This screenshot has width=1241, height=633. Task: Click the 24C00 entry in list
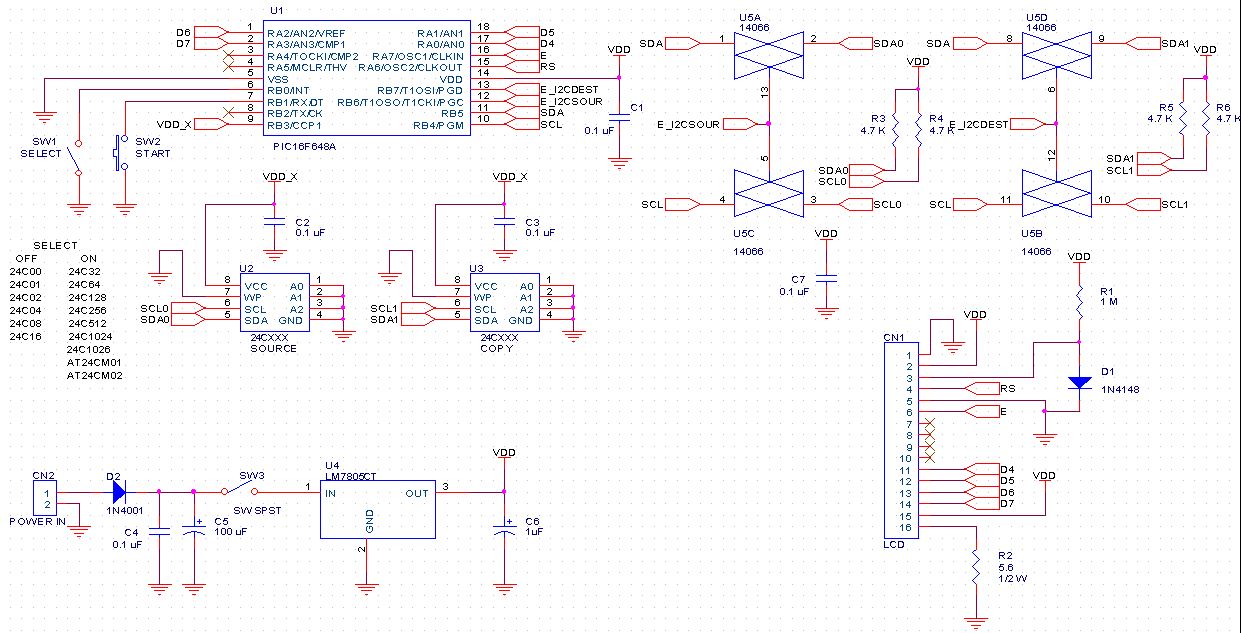coord(26,272)
